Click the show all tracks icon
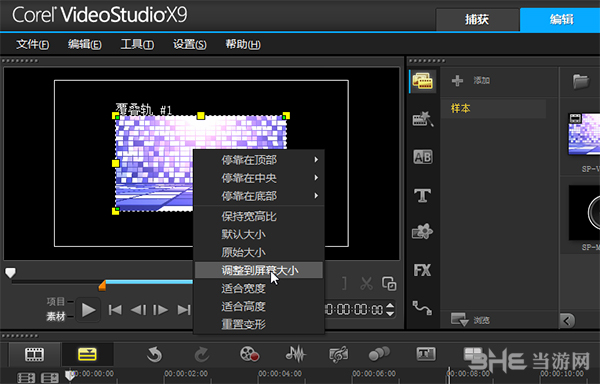 pos(26,378)
